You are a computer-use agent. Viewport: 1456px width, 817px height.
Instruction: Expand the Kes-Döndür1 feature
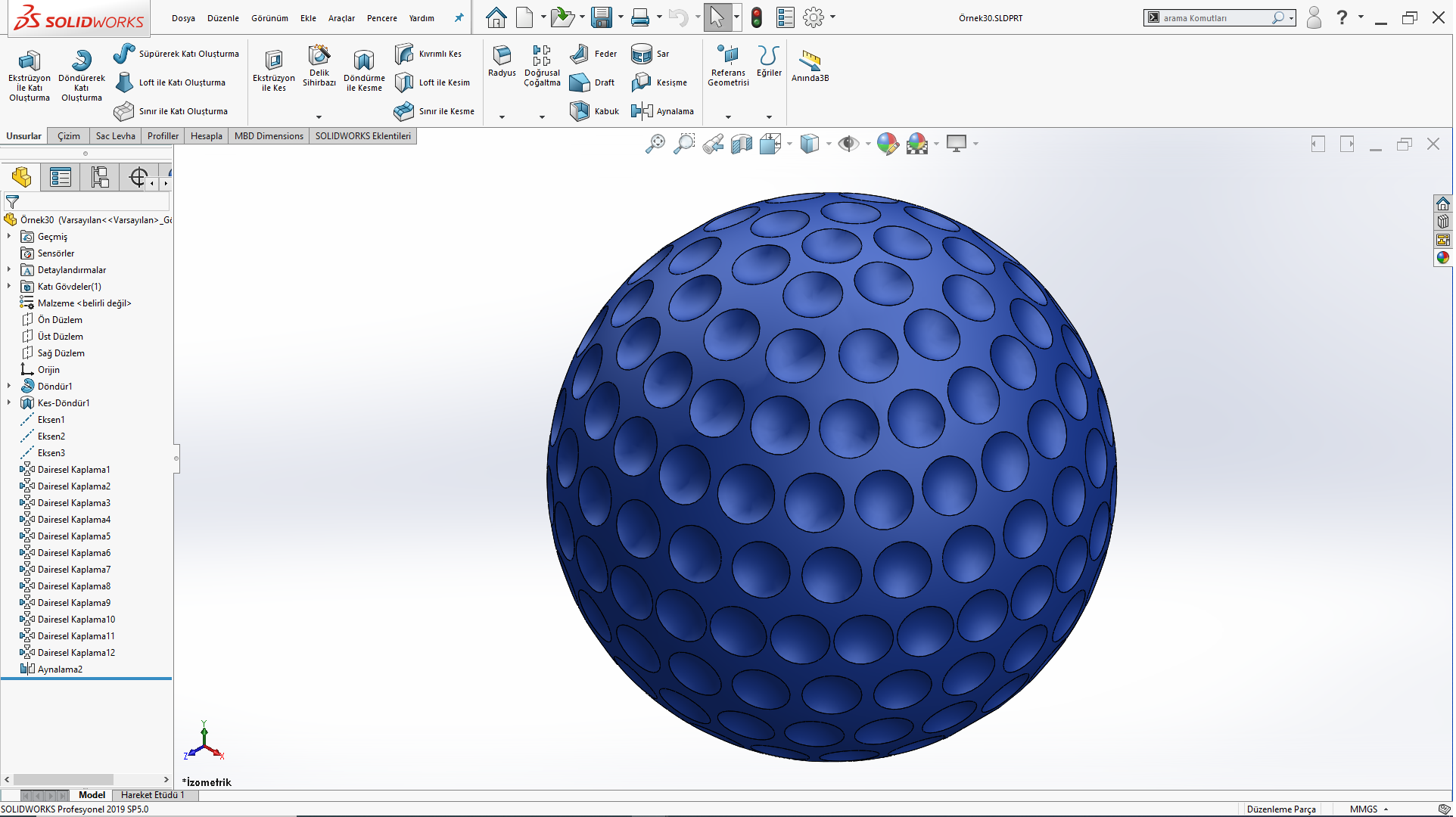(9, 403)
